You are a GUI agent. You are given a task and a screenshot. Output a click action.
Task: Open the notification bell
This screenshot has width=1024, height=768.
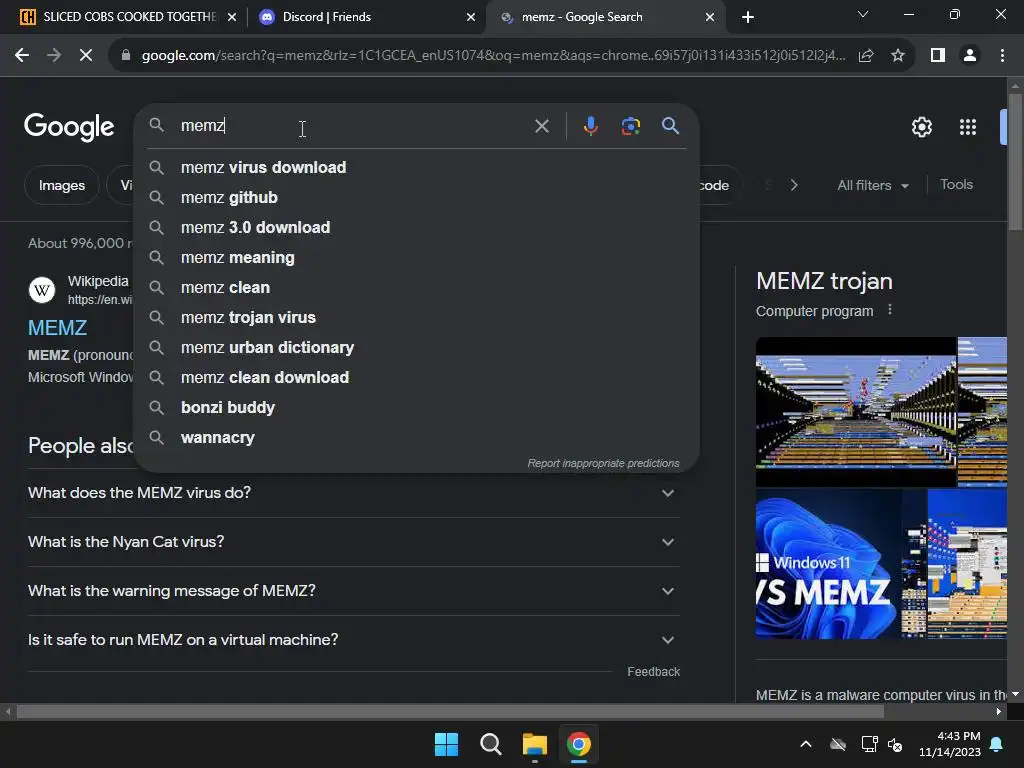tap(997, 744)
